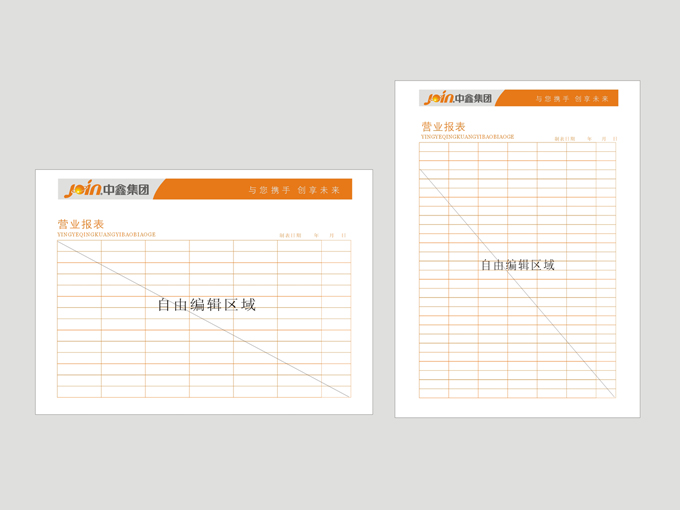Select the 中鑫集团 text on the portrait header
Image resolution: width=680 pixels, height=510 pixels.
pos(473,98)
